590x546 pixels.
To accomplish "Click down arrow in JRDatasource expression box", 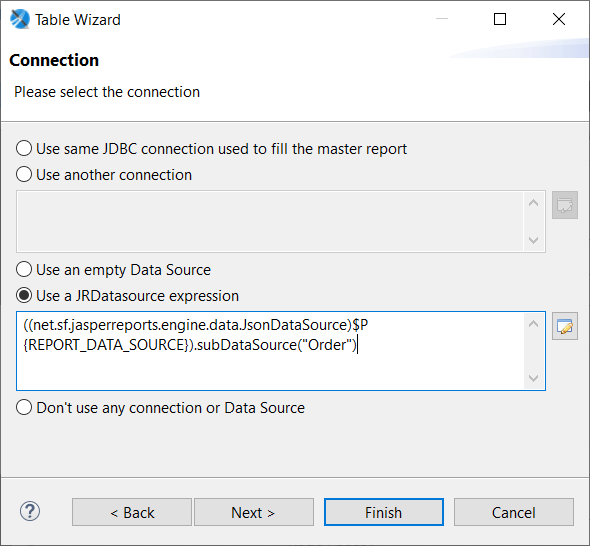I will point(533,378).
